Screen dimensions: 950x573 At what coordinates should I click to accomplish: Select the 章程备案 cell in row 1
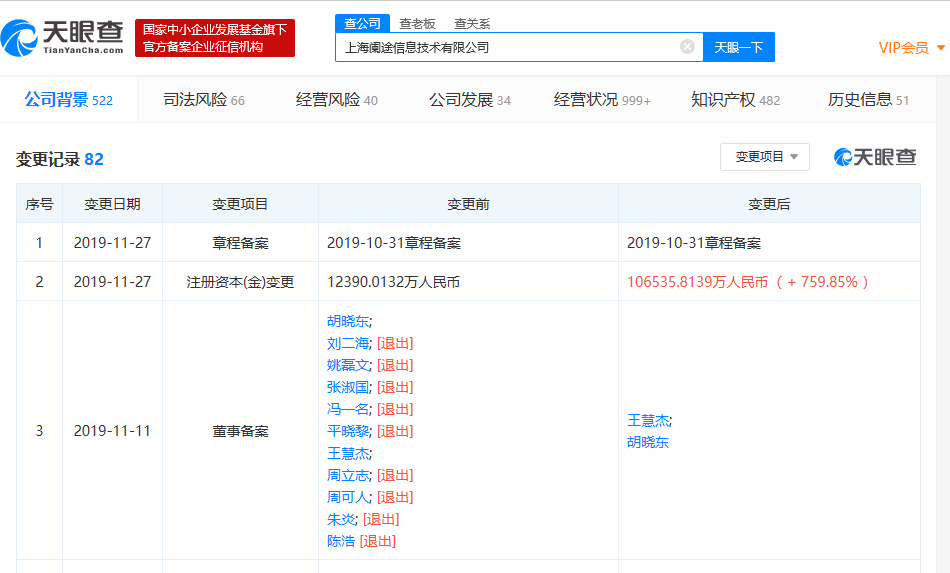pos(240,243)
